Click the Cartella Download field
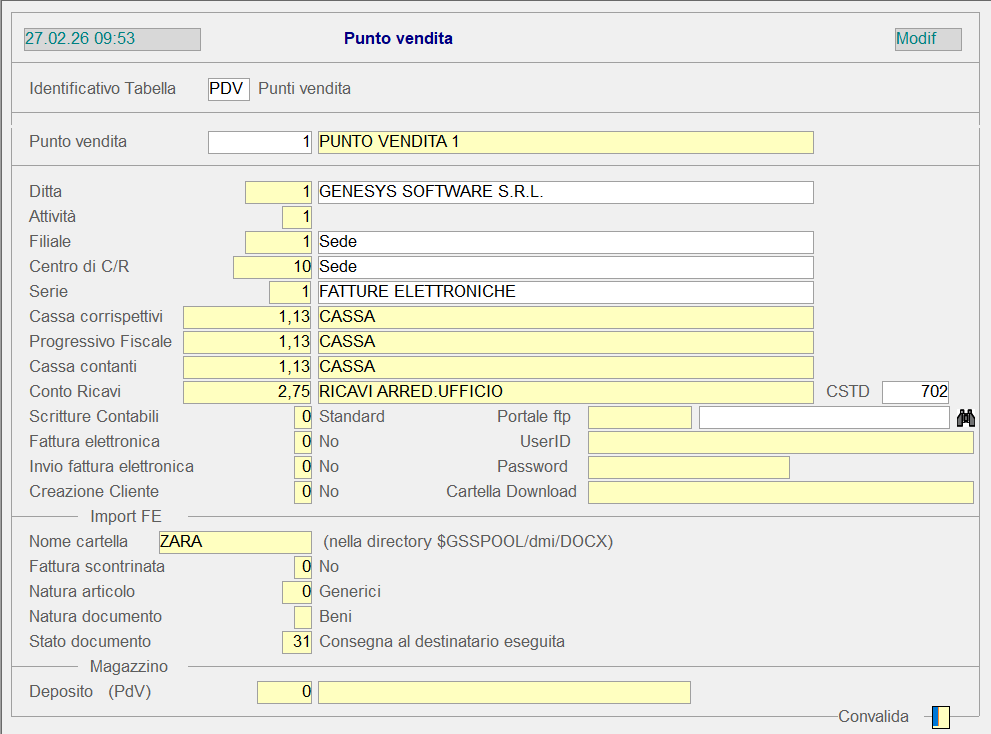This screenshot has width=991, height=734. point(780,492)
